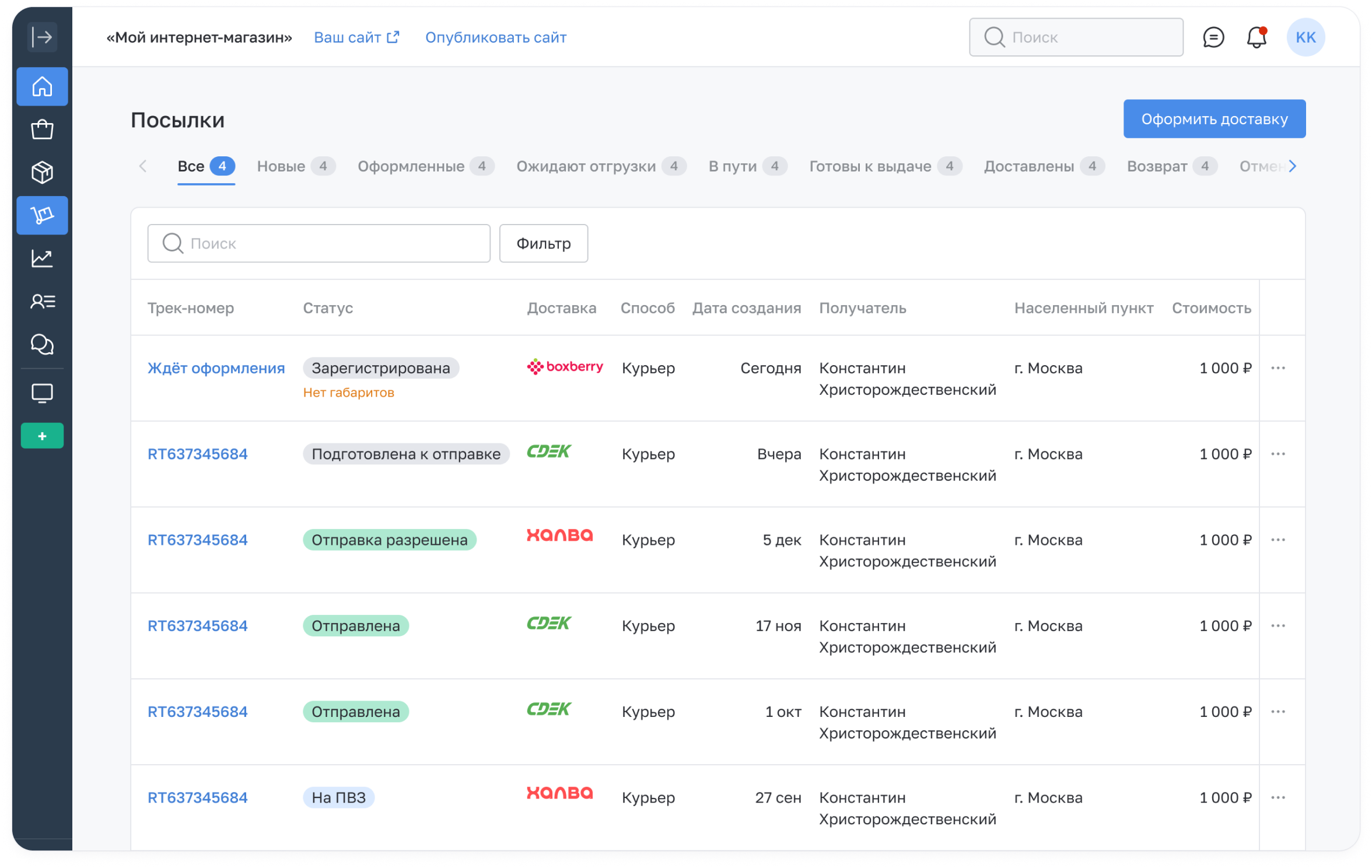Open the Фильтр button
The height and width of the screenshot is (868, 1372).
[x=544, y=243]
